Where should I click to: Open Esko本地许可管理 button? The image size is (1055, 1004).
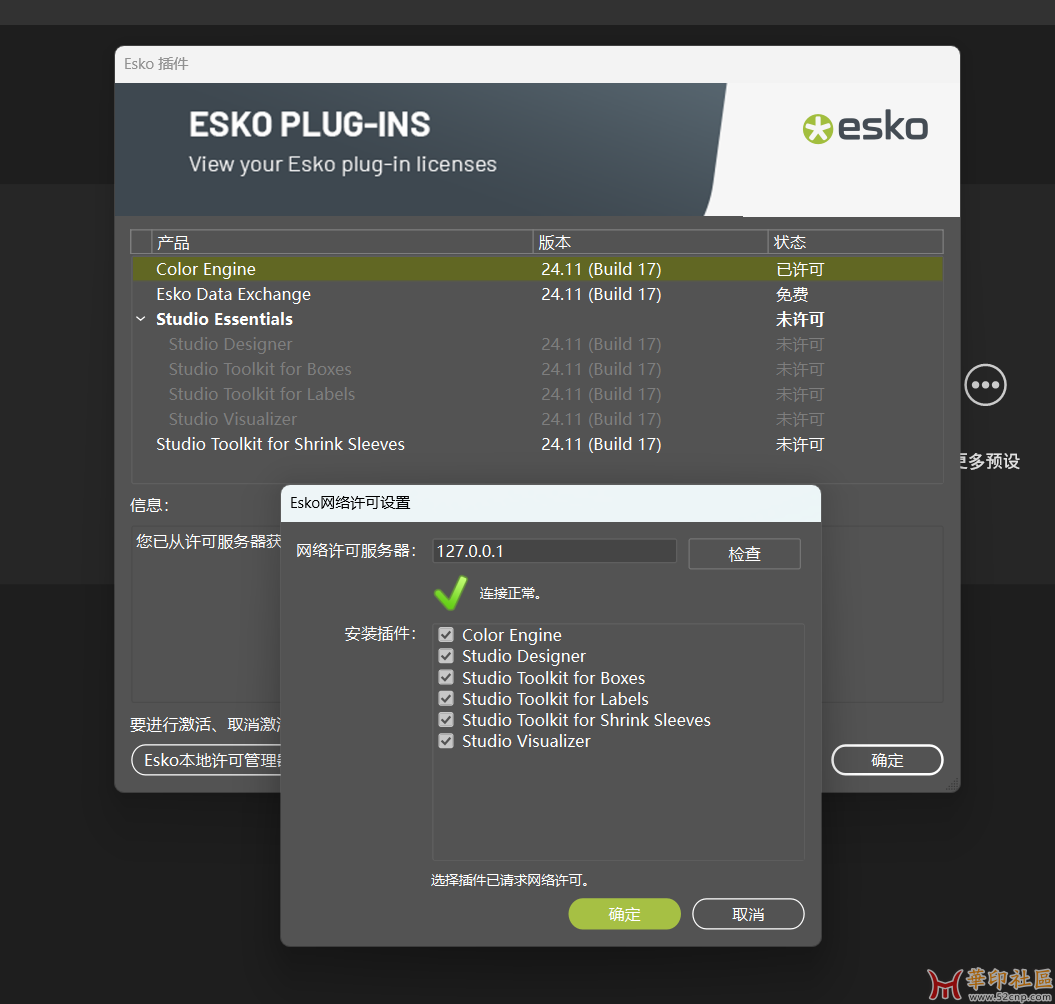tap(207, 760)
